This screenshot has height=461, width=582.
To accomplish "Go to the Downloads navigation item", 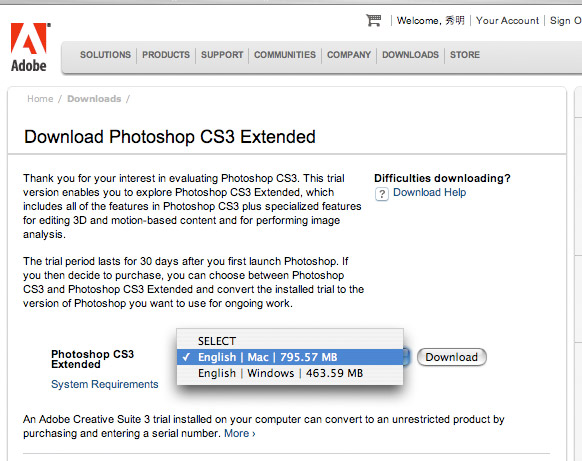I will [x=411, y=55].
